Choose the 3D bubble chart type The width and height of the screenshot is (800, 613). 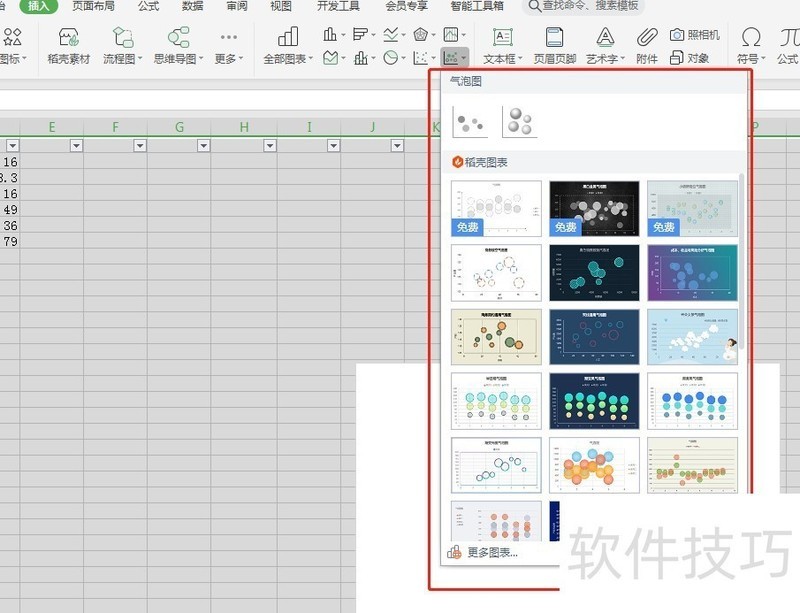pyautogui.click(x=519, y=122)
